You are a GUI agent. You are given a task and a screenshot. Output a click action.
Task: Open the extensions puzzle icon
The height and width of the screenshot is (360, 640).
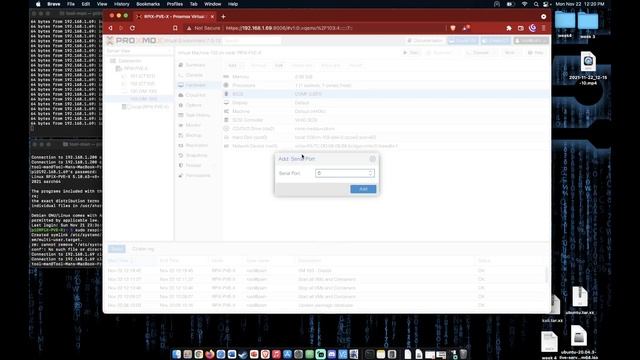click(x=509, y=28)
